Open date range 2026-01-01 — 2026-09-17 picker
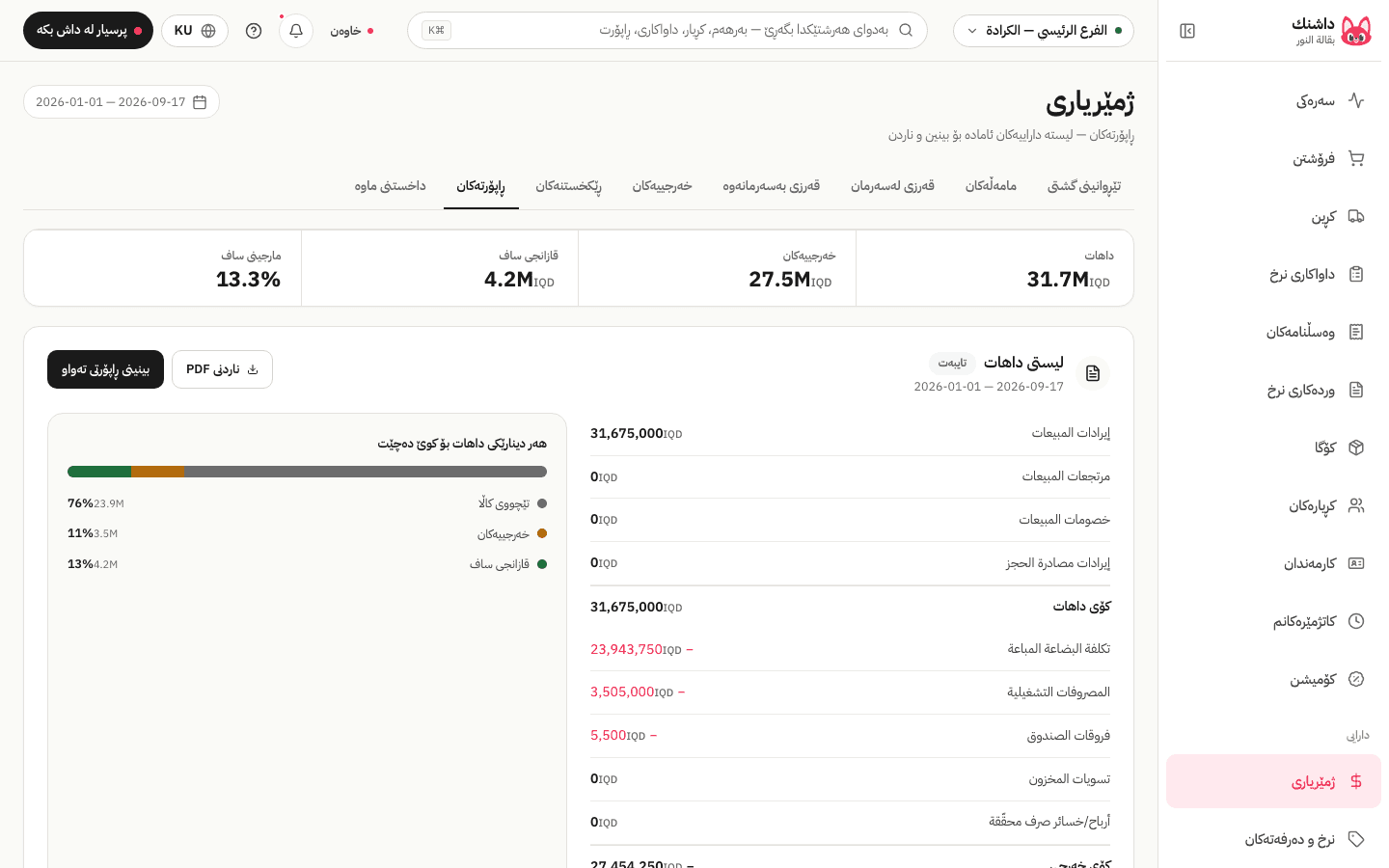The height and width of the screenshot is (868, 1389). click(x=122, y=102)
